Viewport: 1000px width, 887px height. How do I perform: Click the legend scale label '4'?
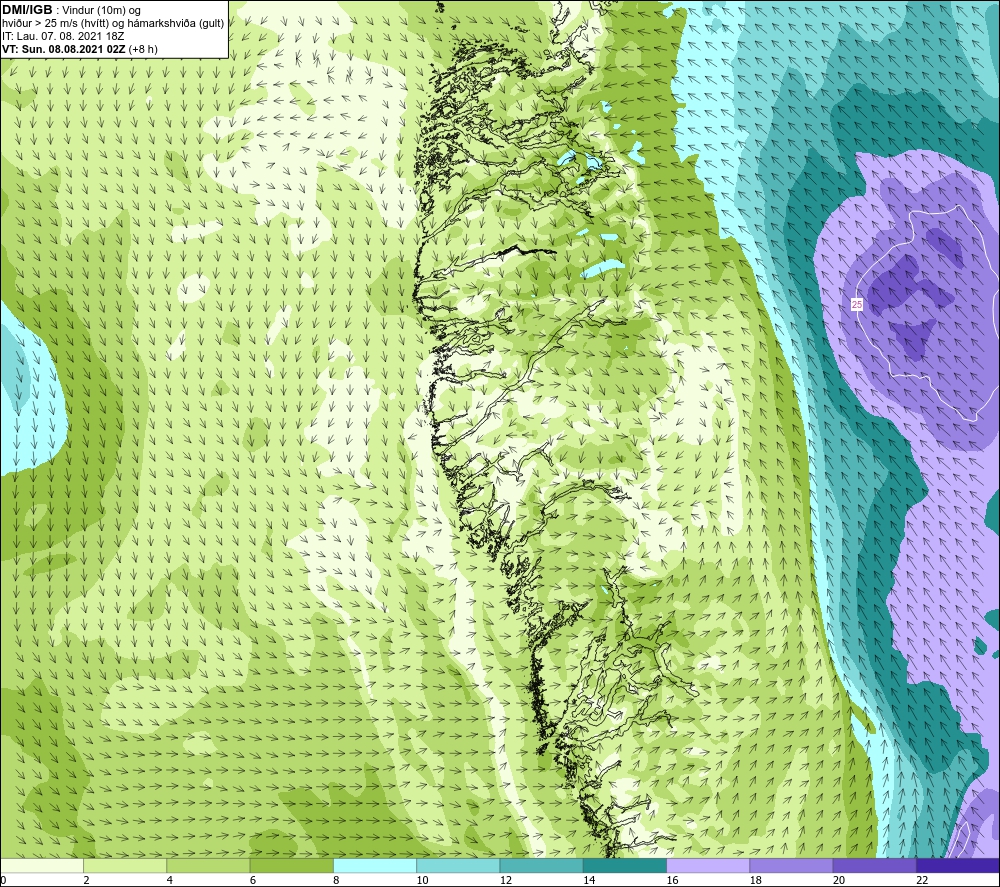[x=170, y=880]
